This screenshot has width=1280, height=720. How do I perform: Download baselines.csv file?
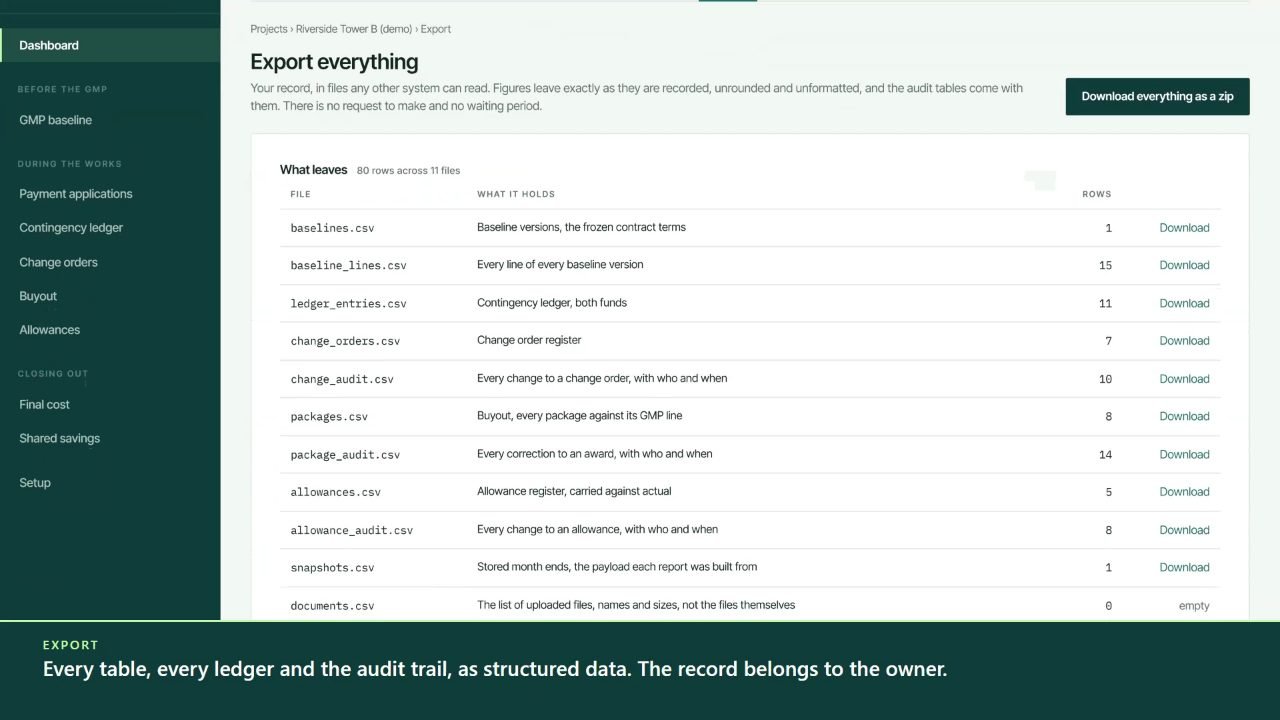(1184, 228)
